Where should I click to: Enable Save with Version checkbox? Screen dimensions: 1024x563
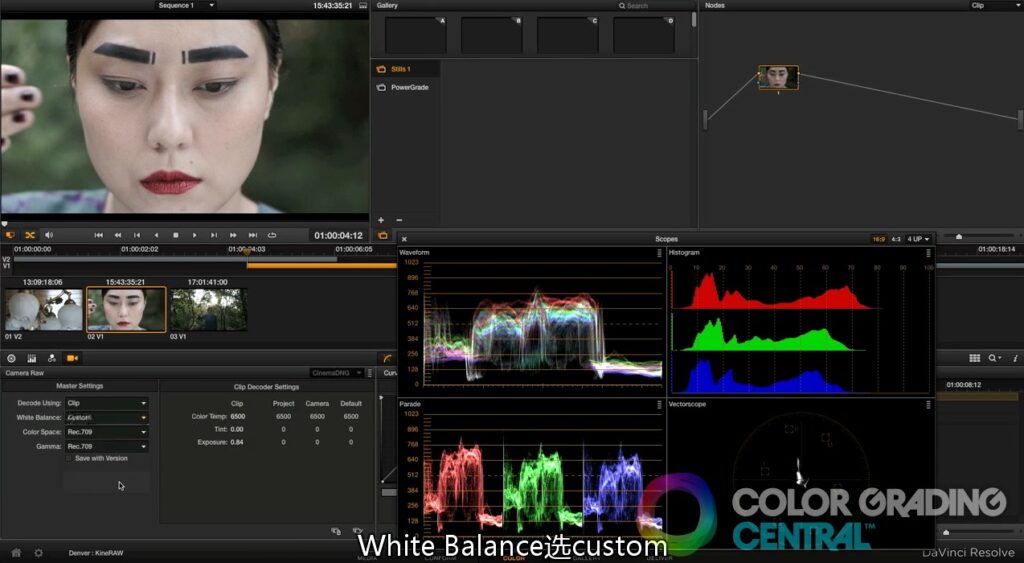(x=69, y=458)
